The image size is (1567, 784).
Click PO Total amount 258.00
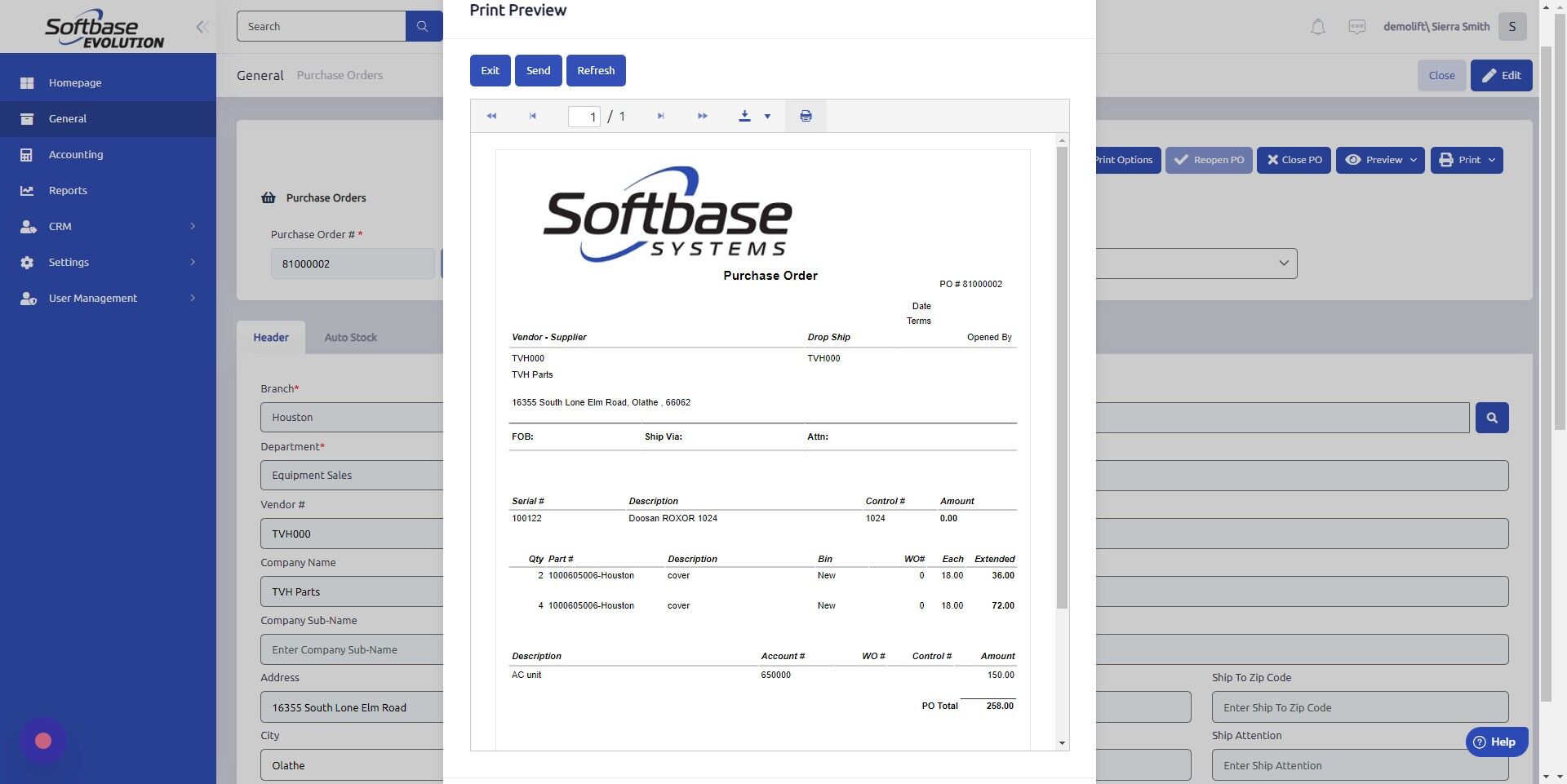1000,706
